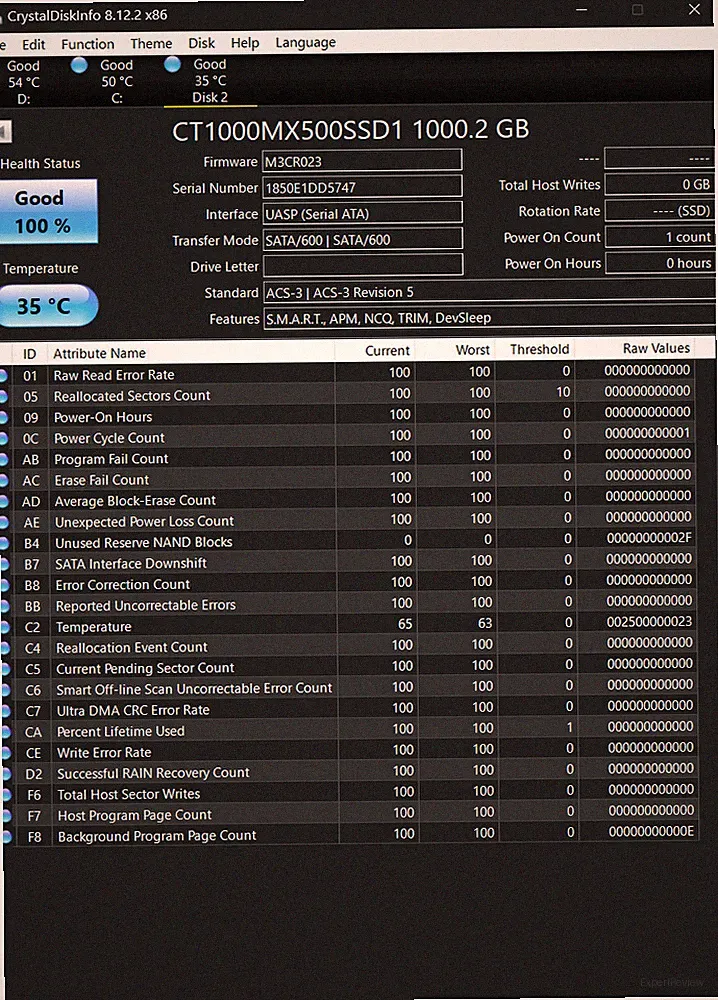This screenshot has height=1000, width=718.
Task: Click the Interface field UASP (Serial ATA)
Action: 362,213
